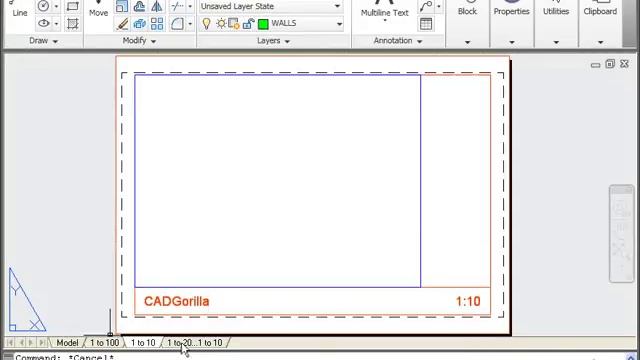
Task: Select the Array modify tool
Action: [157, 24]
